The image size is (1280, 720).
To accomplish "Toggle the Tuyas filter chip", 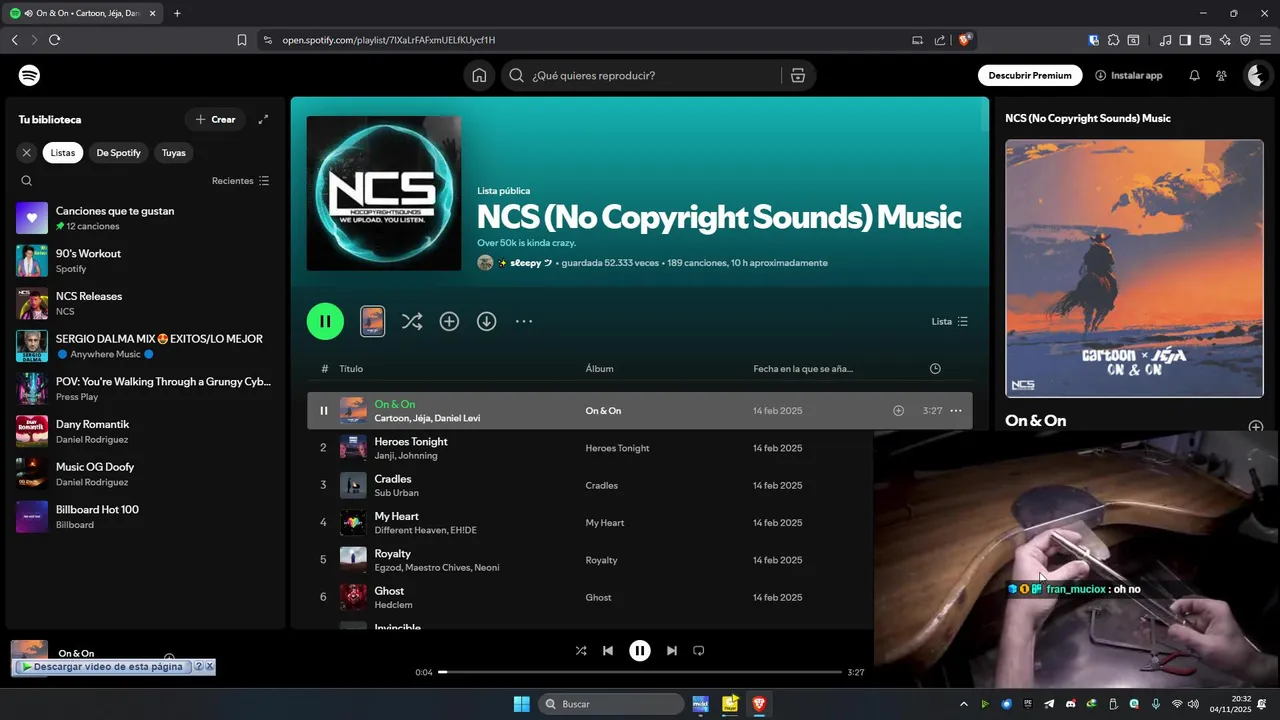I will pyautogui.click(x=174, y=153).
